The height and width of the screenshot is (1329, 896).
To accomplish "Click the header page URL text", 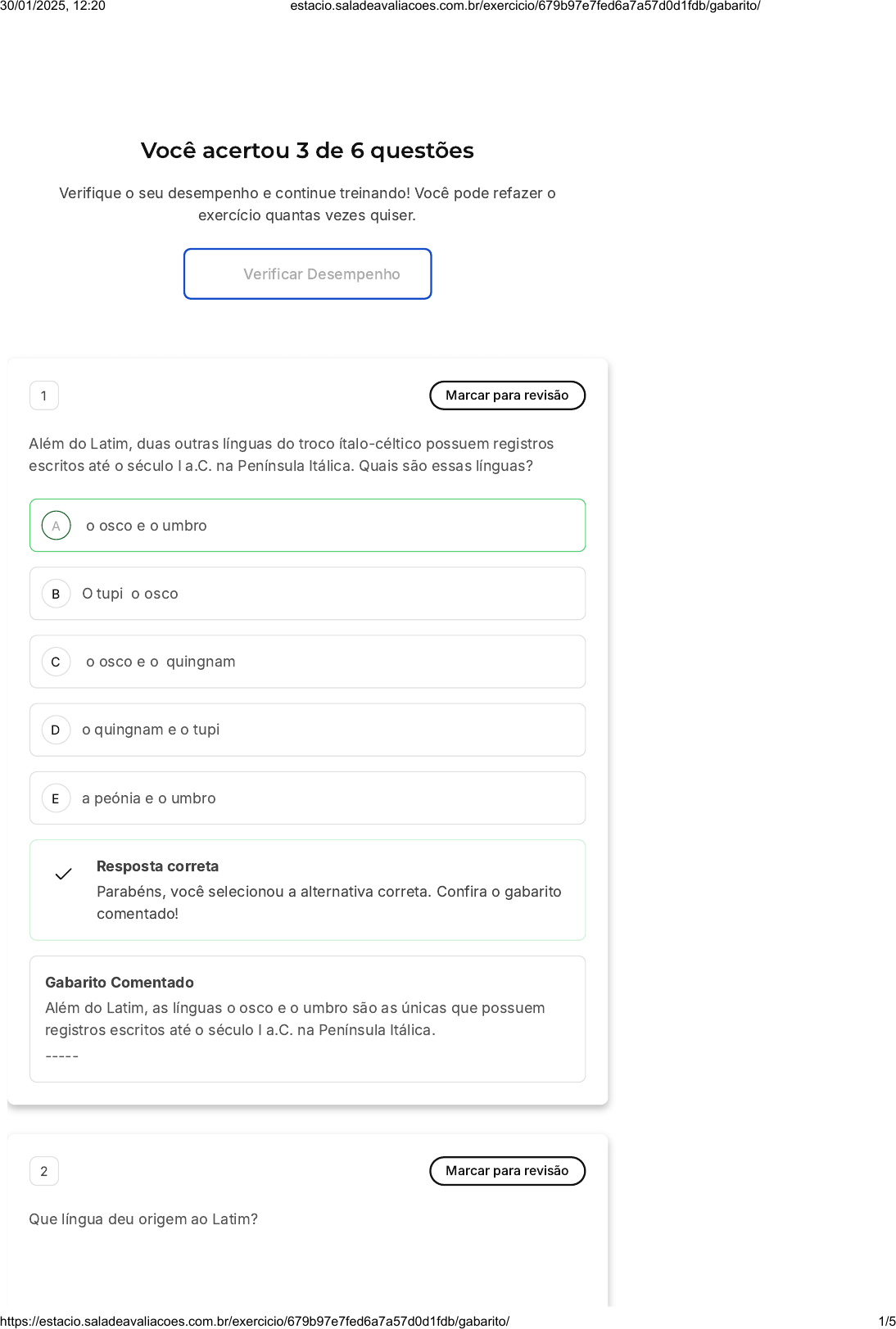I will (x=525, y=6).
